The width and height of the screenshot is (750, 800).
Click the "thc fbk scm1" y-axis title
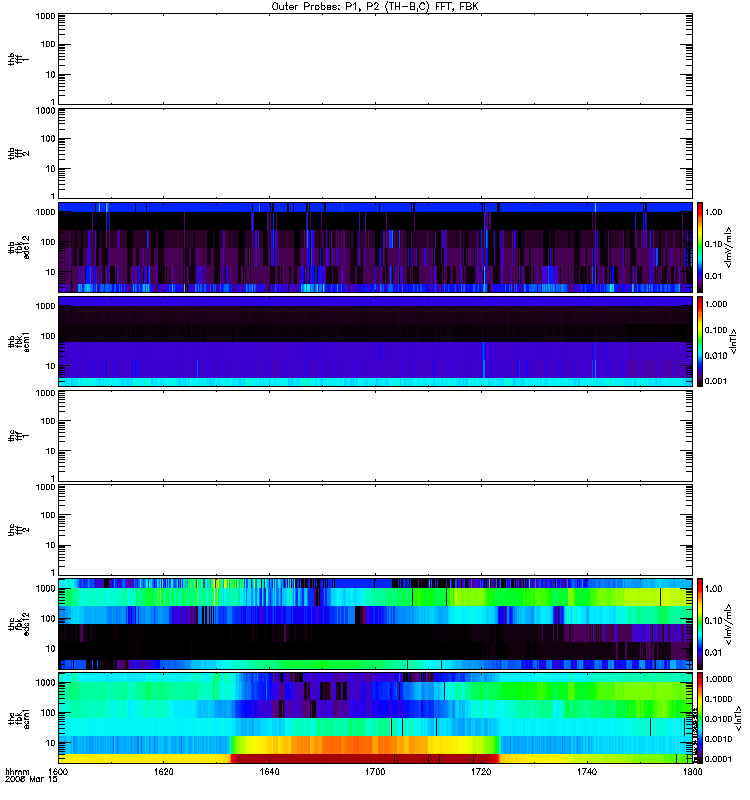tap(18, 718)
